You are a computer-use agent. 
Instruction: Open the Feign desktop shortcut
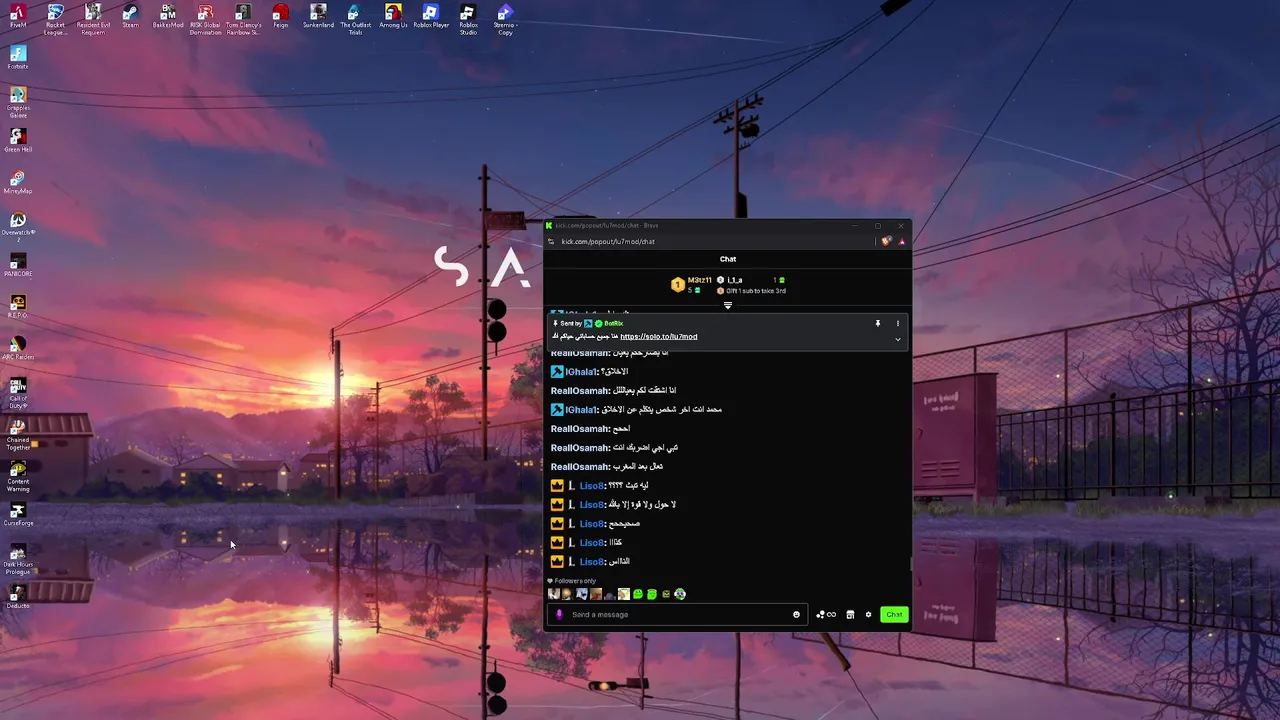(280, 16)
